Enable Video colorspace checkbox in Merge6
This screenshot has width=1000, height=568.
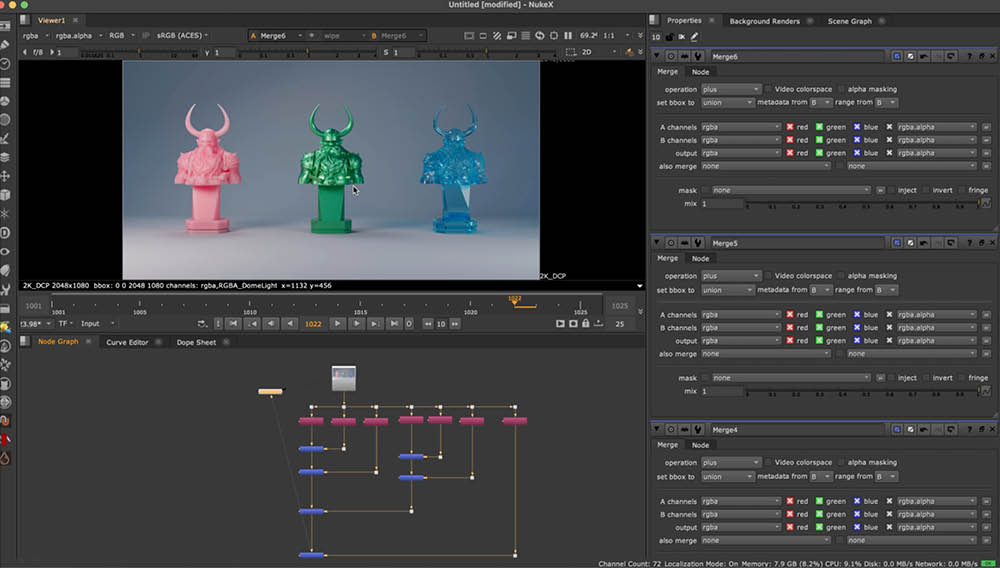click(x=768, y=89)
